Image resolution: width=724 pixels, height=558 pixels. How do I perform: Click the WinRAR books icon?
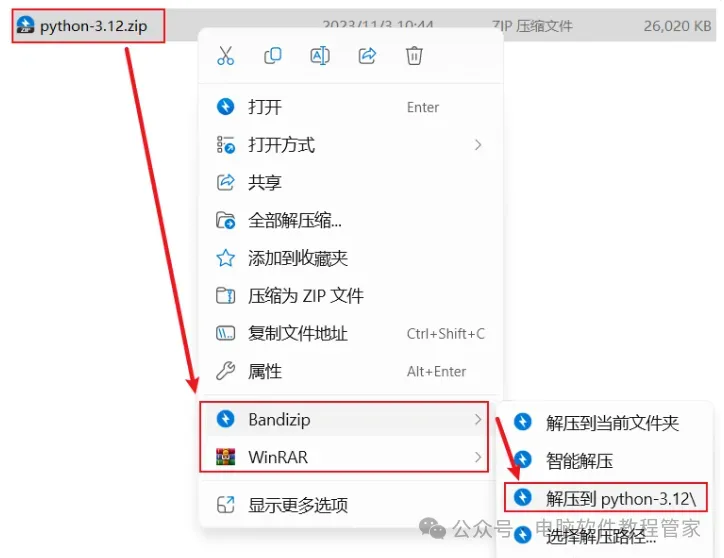pos(225,457)
